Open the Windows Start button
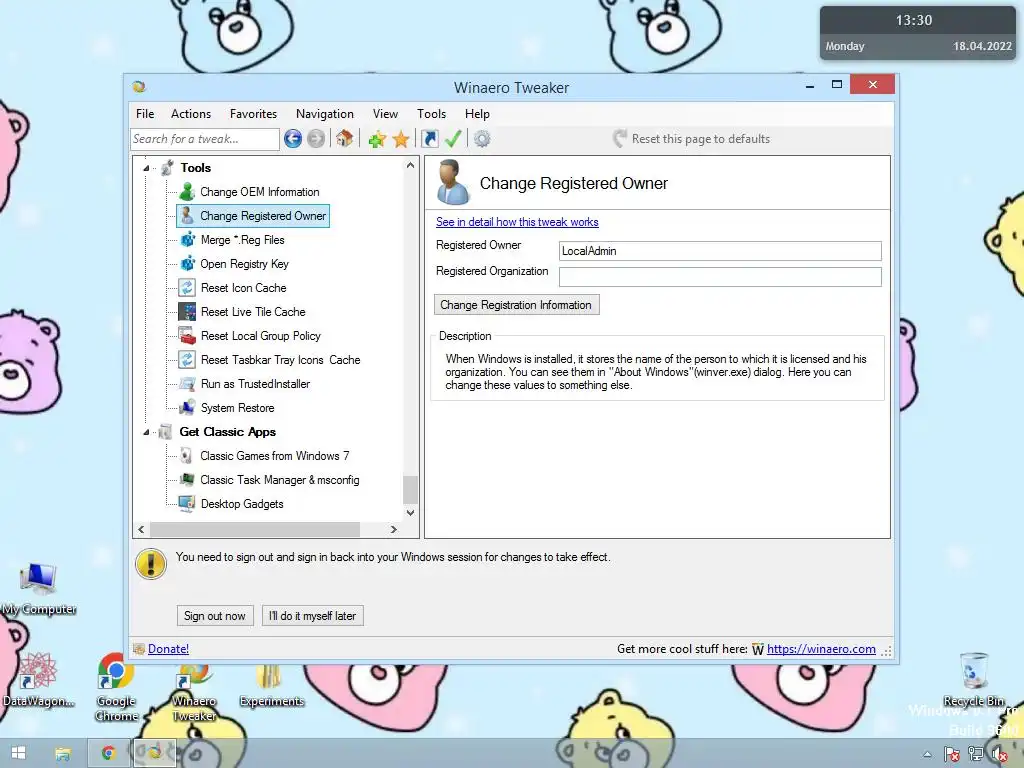 [x=18, y=753]
